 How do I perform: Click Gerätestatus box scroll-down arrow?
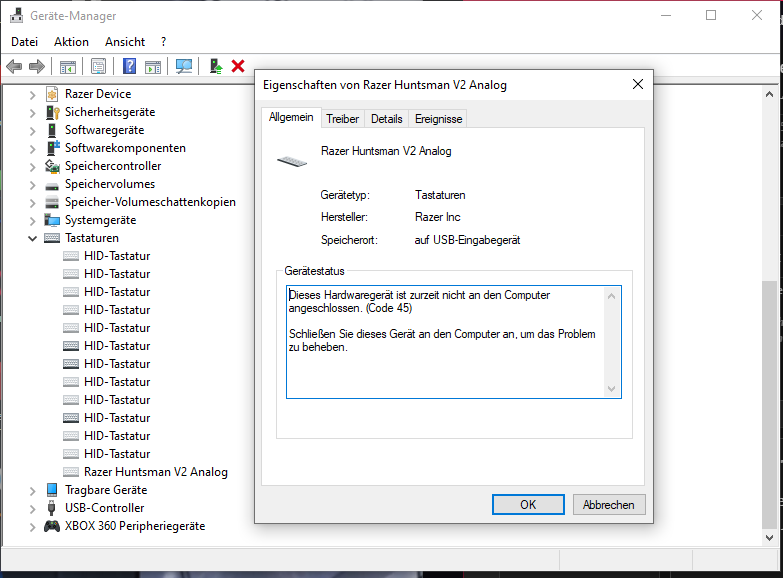coord(611,389)
